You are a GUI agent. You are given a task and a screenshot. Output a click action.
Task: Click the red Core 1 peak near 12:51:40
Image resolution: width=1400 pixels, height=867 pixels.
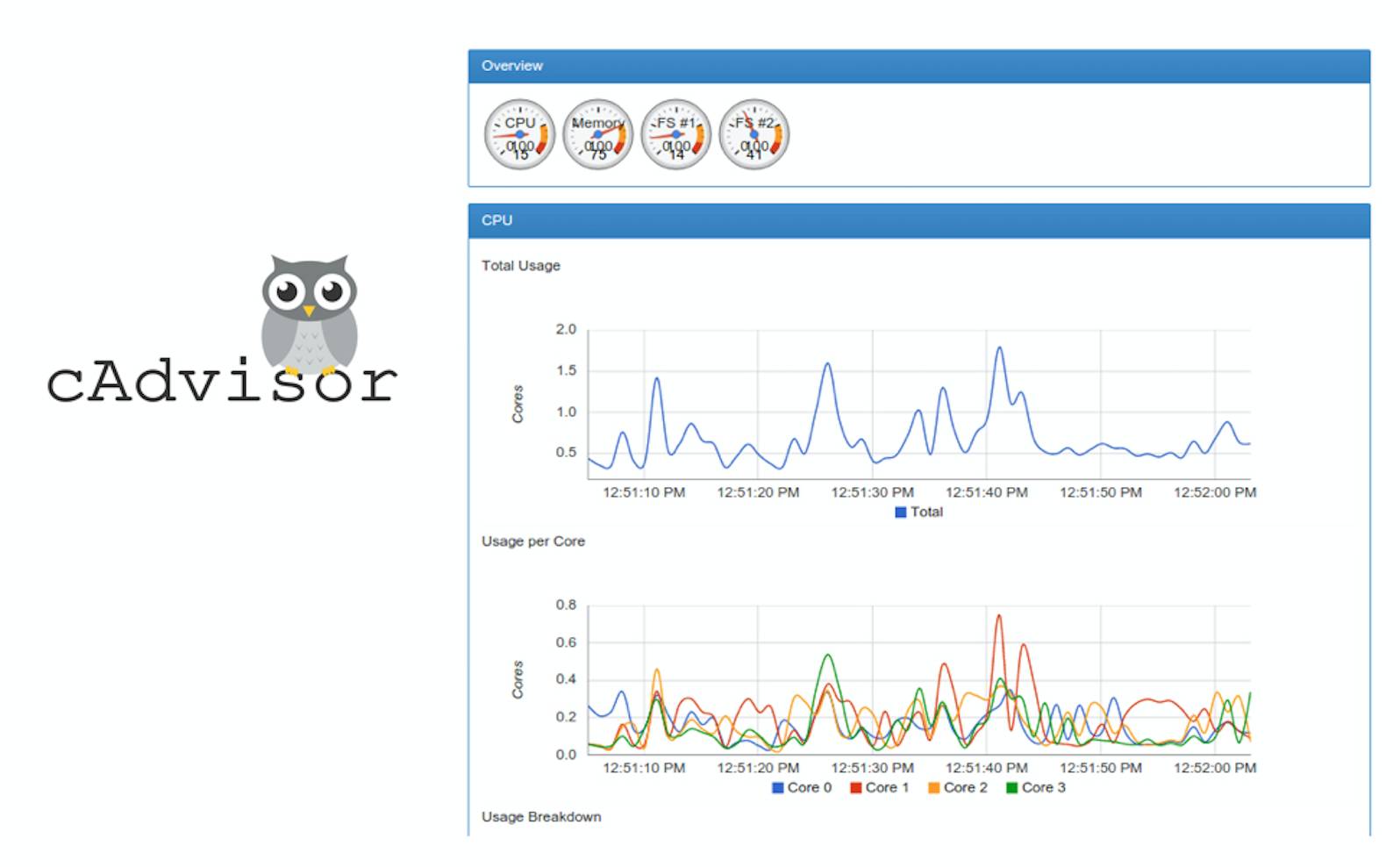coord(998,616)
